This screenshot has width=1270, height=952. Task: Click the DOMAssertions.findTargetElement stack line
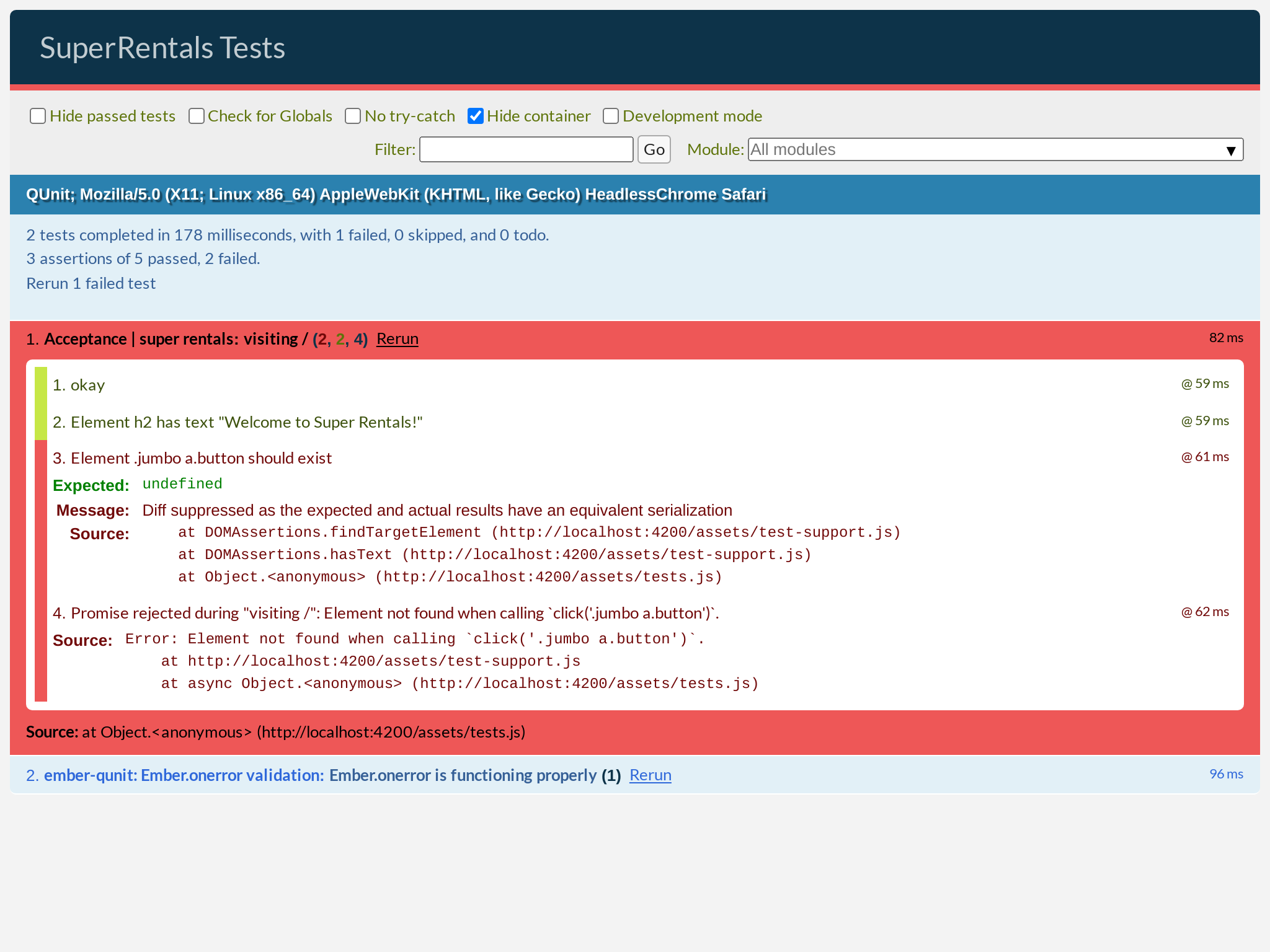point(540,532)
